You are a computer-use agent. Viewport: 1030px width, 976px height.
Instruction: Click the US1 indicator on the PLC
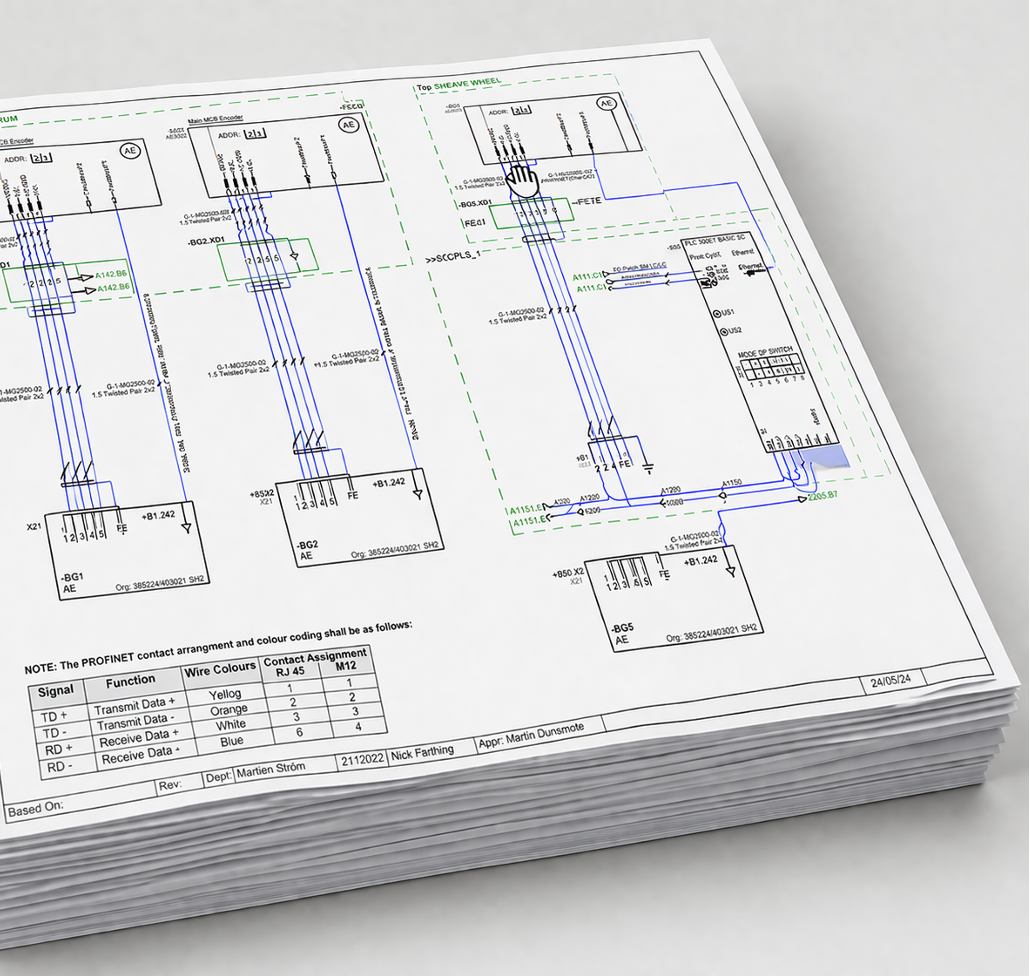click(717, 314)
